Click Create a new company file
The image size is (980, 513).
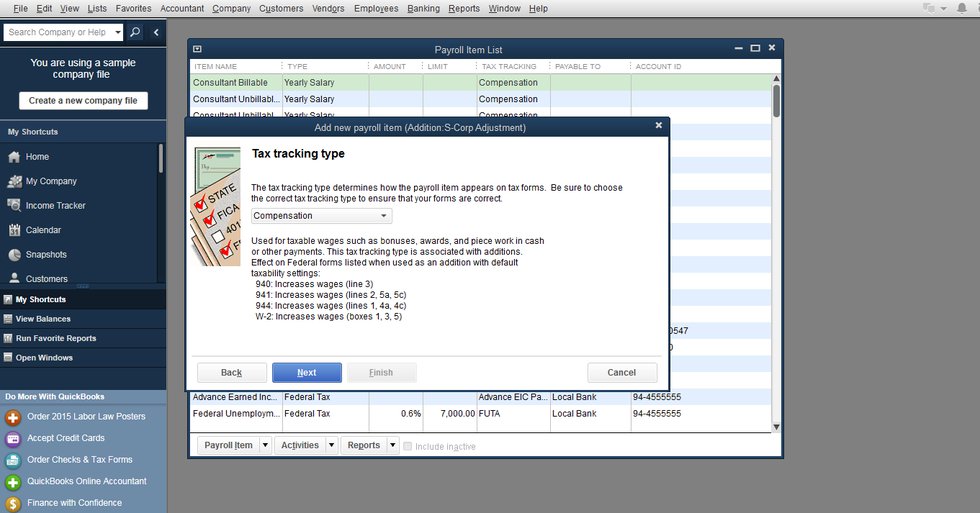[x=83, y=101]
